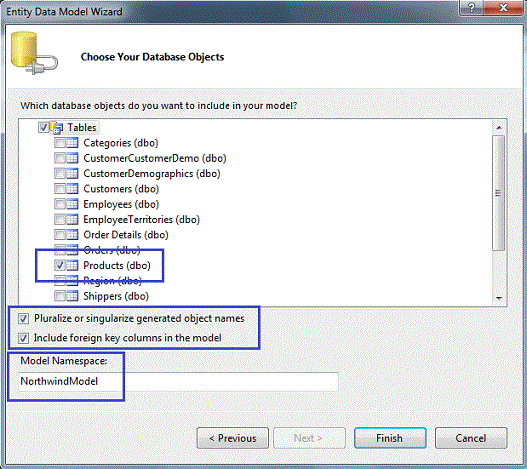Click the Finish button
The image size is (527, 469).
click(390, 438)
